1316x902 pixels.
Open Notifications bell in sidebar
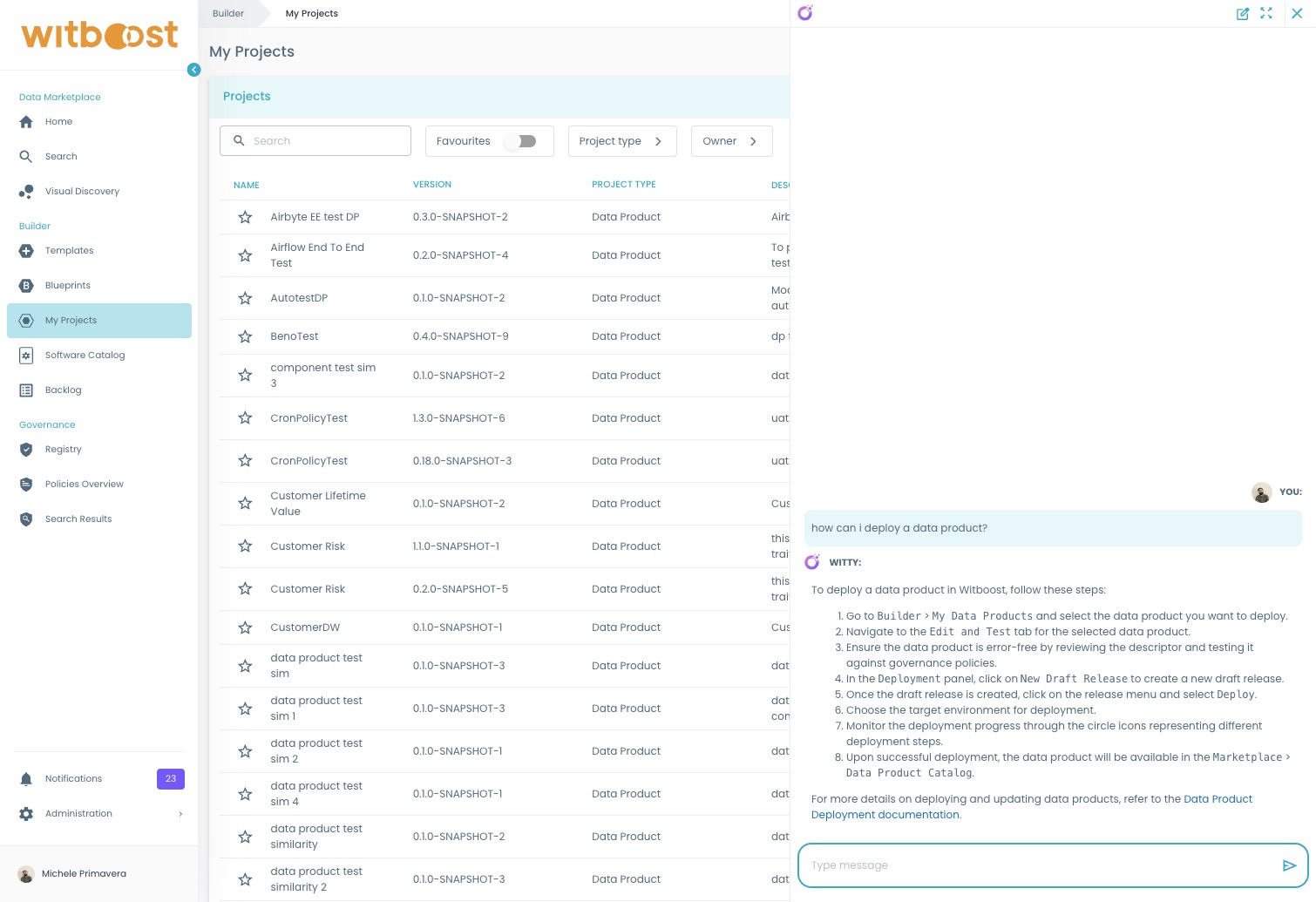26,779
